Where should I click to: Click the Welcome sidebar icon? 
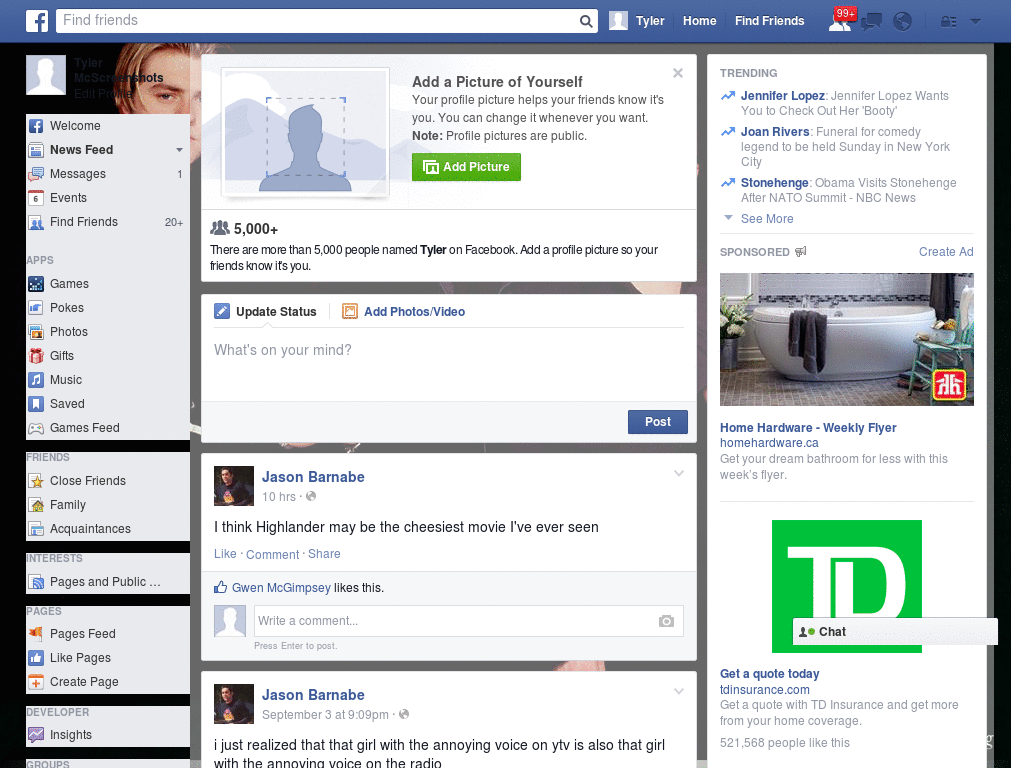[x=37, y=126]
